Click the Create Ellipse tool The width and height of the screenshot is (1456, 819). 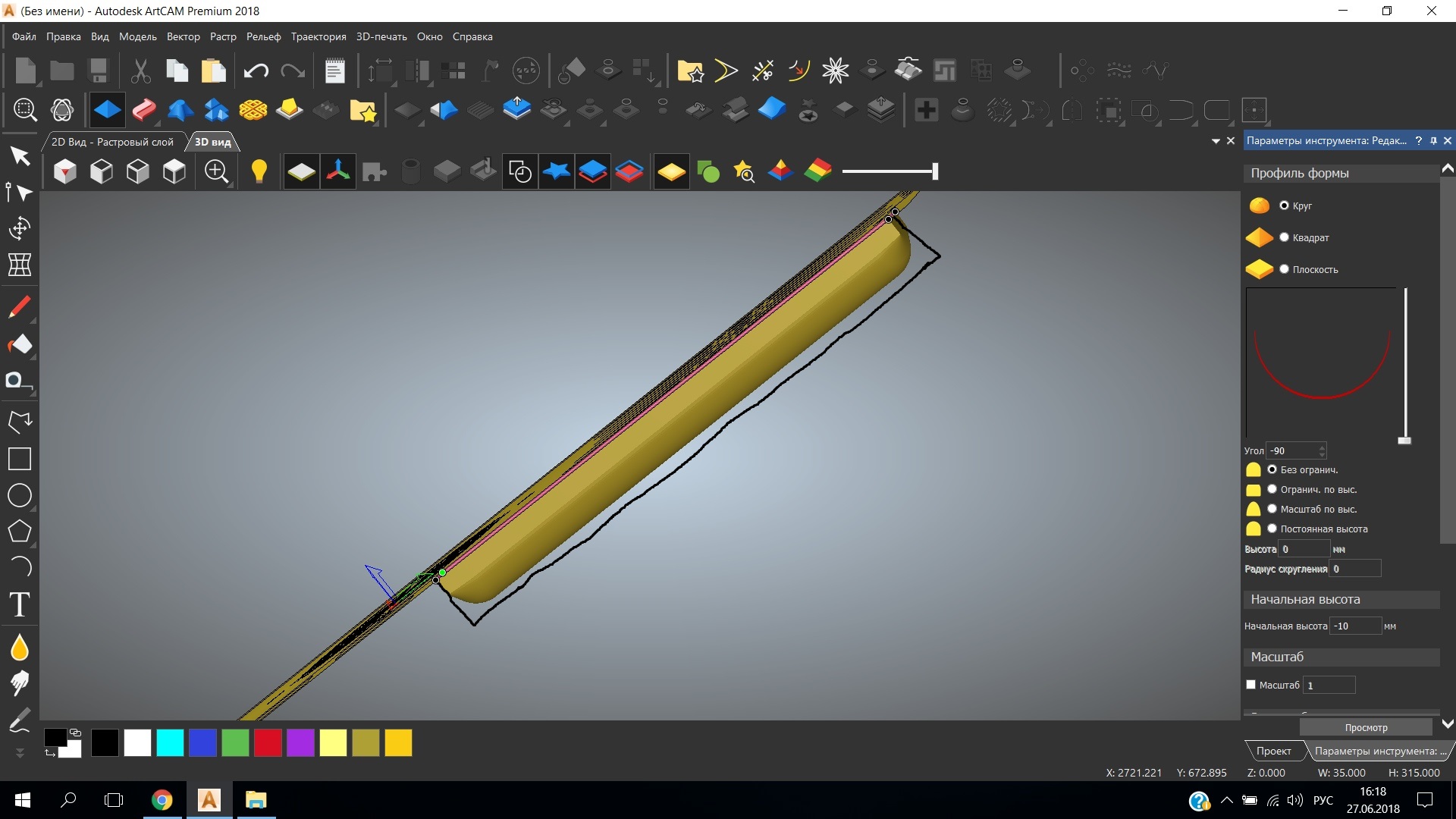(20, 496)
